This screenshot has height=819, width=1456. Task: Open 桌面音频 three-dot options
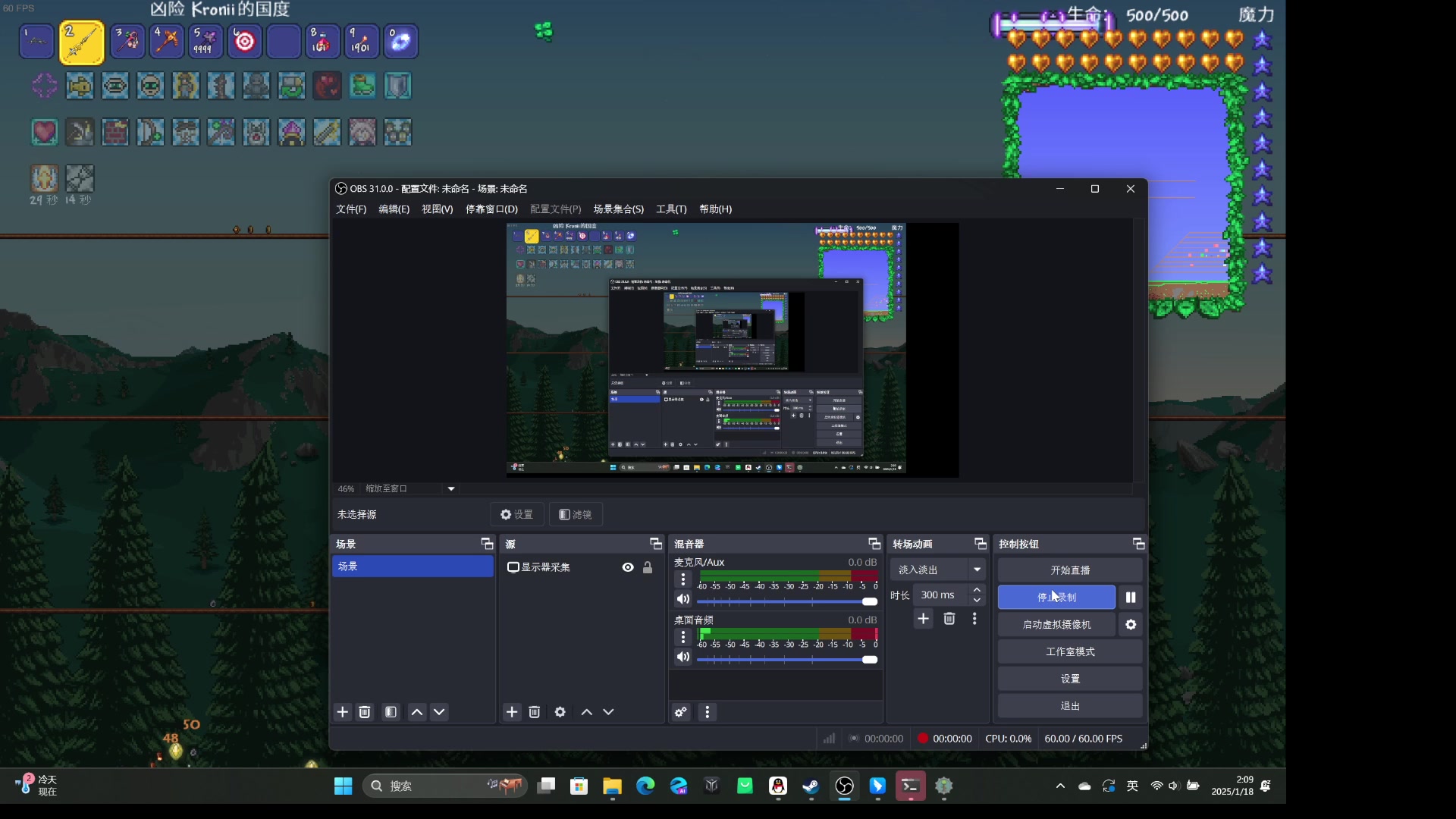pos(683,637)
